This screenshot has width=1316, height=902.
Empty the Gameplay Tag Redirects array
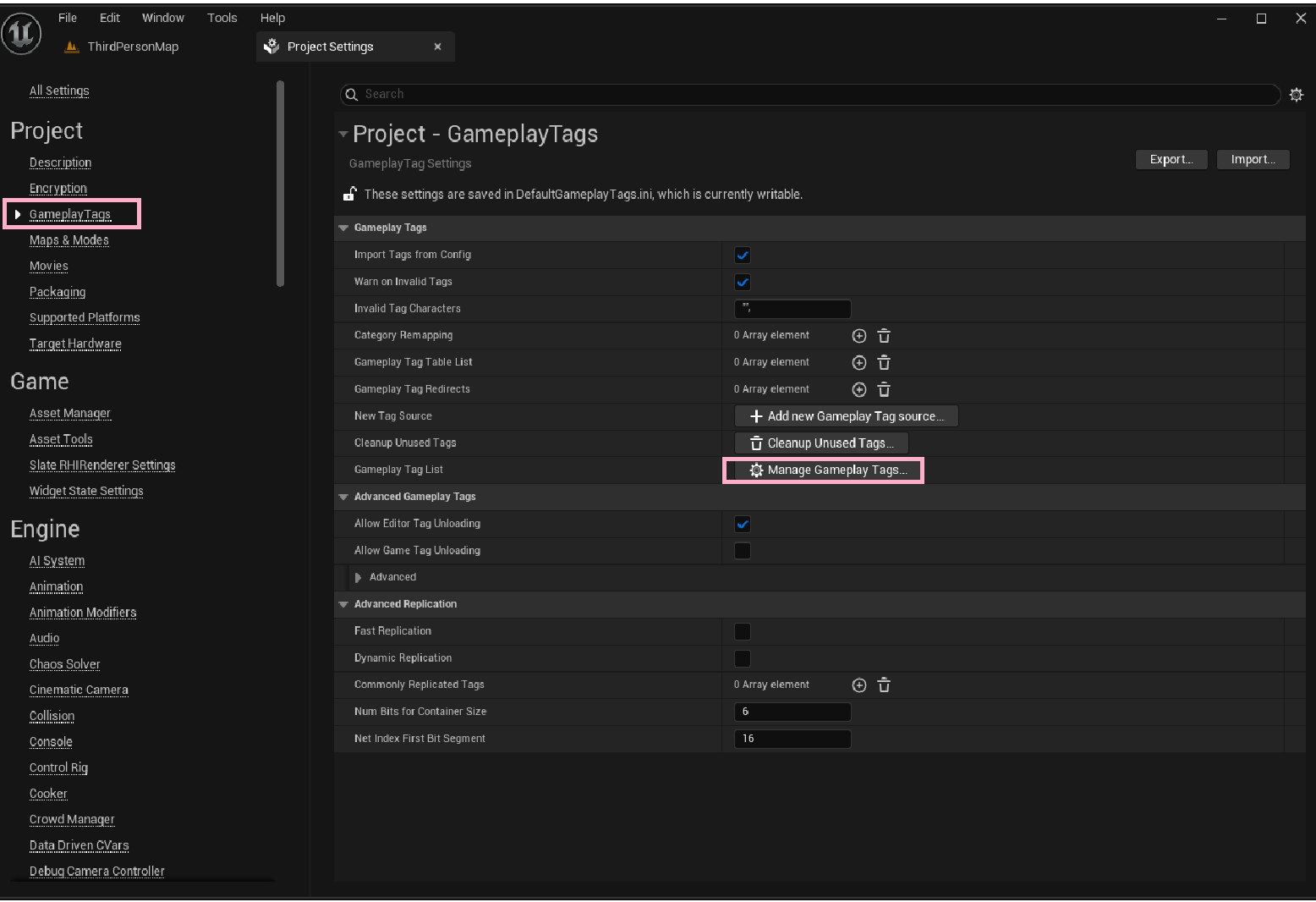point(884,390)
